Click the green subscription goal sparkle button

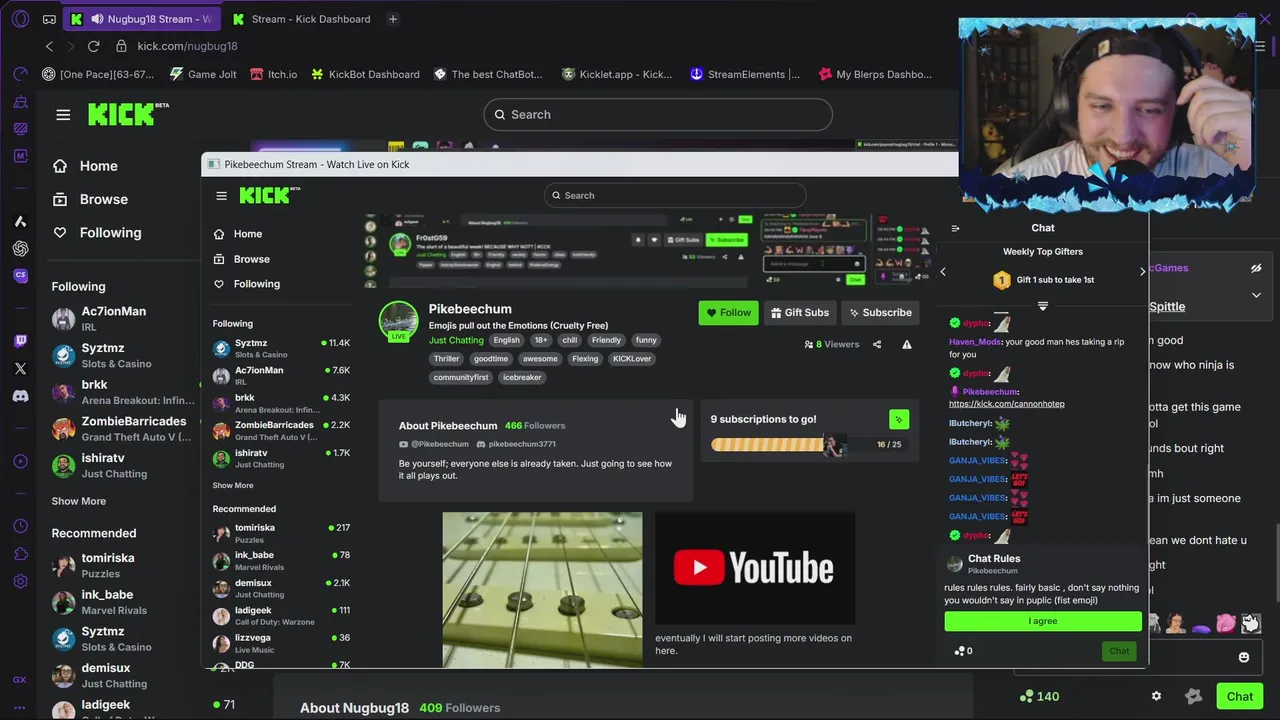[x=899, y=419]
